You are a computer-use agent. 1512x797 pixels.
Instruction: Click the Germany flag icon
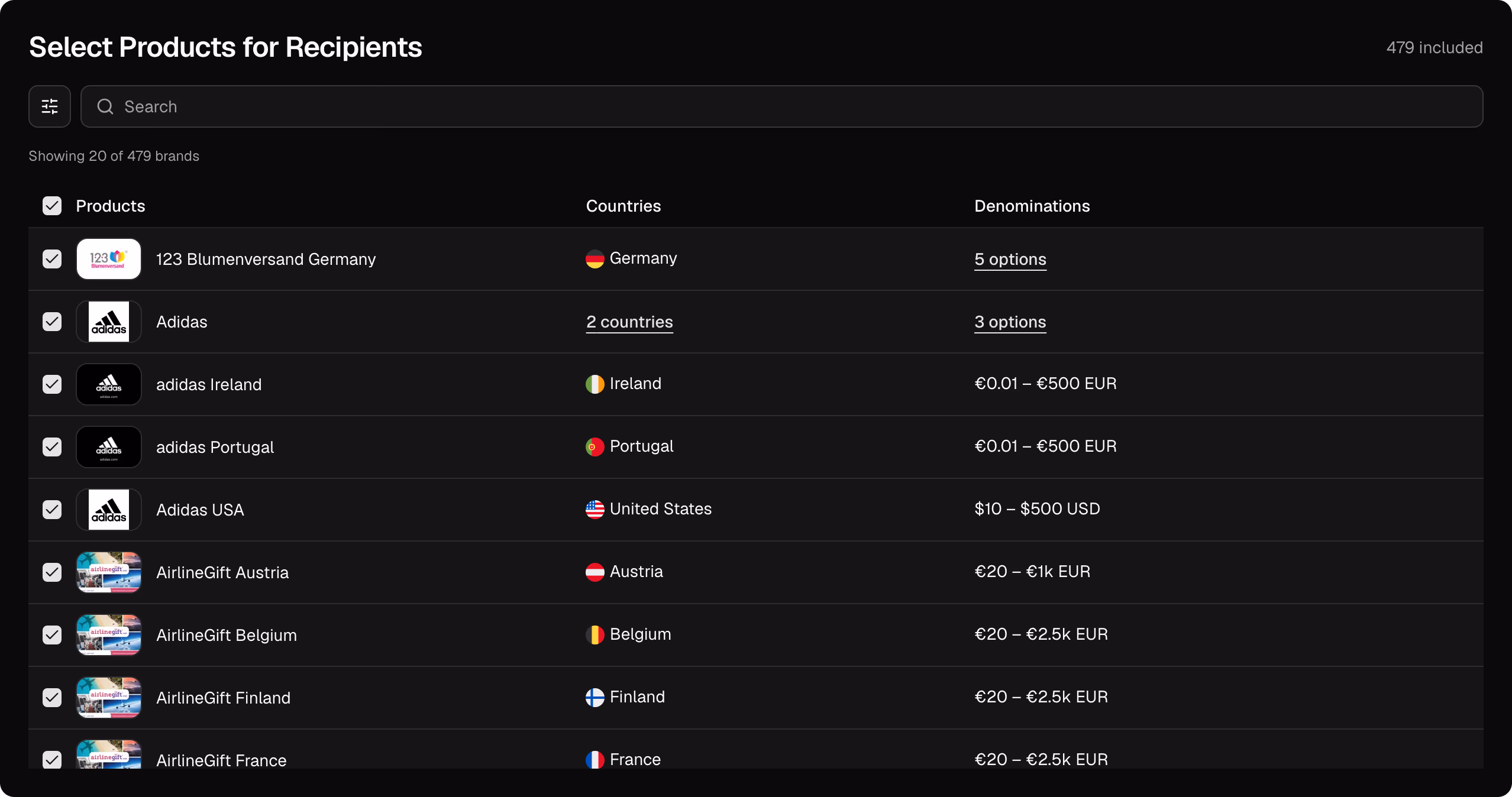click(x=595, y=259)
